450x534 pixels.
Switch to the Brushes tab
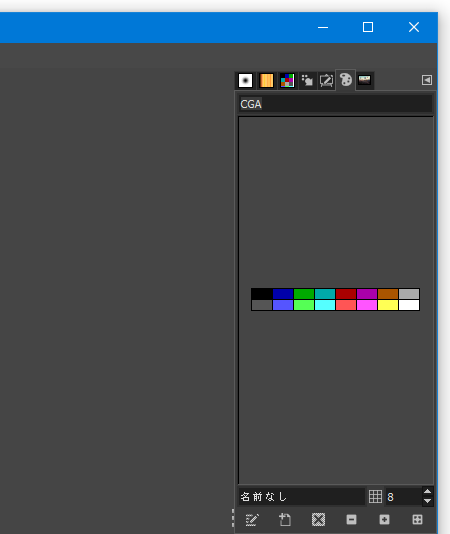pos(245,81)
